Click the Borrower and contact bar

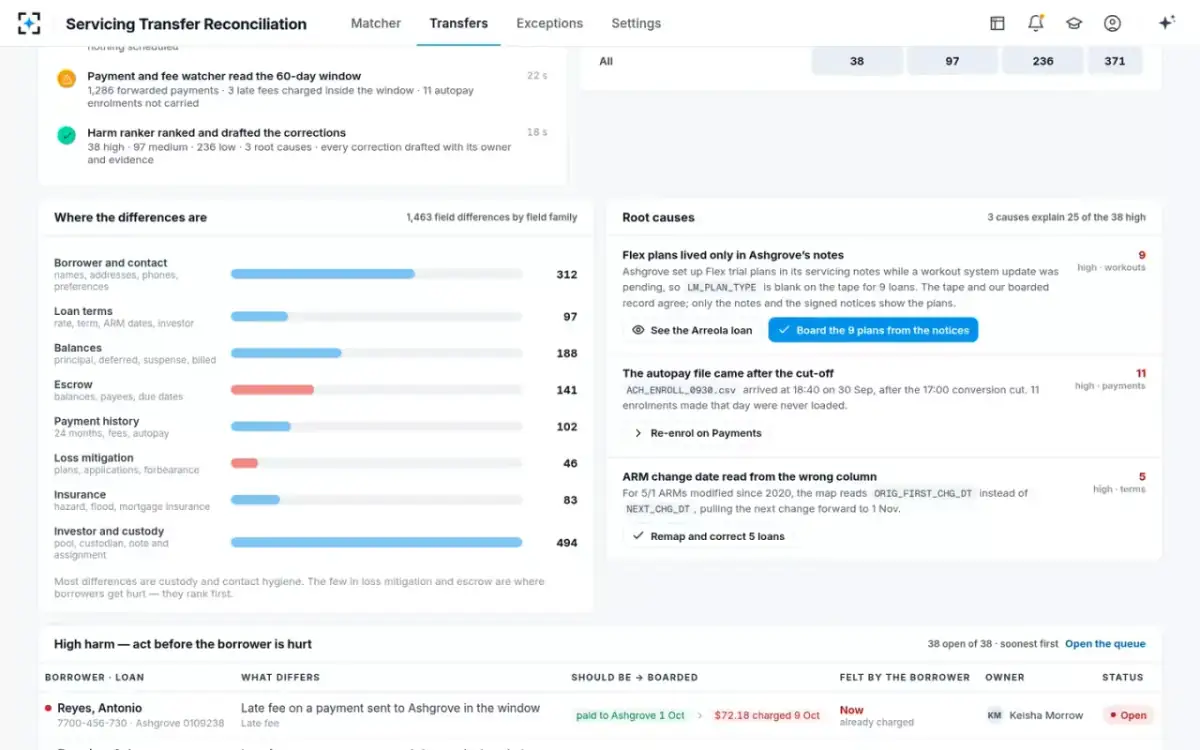[x=322, y=274]
